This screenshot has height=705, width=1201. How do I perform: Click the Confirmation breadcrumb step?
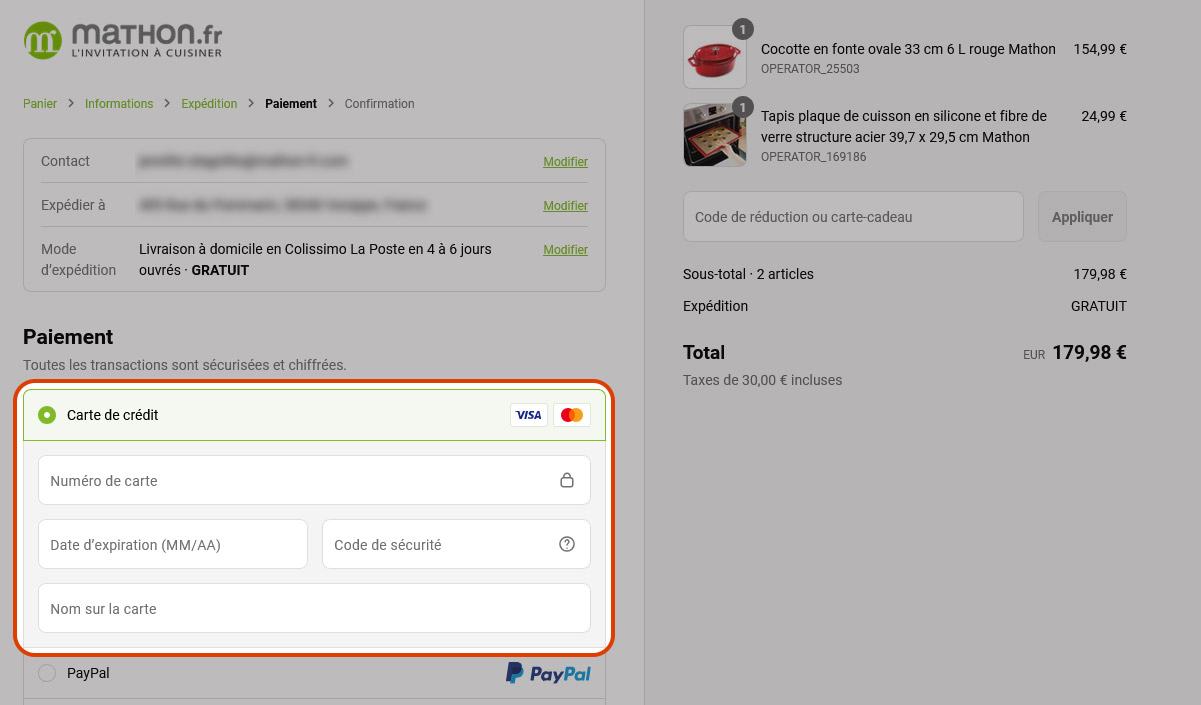379,104
